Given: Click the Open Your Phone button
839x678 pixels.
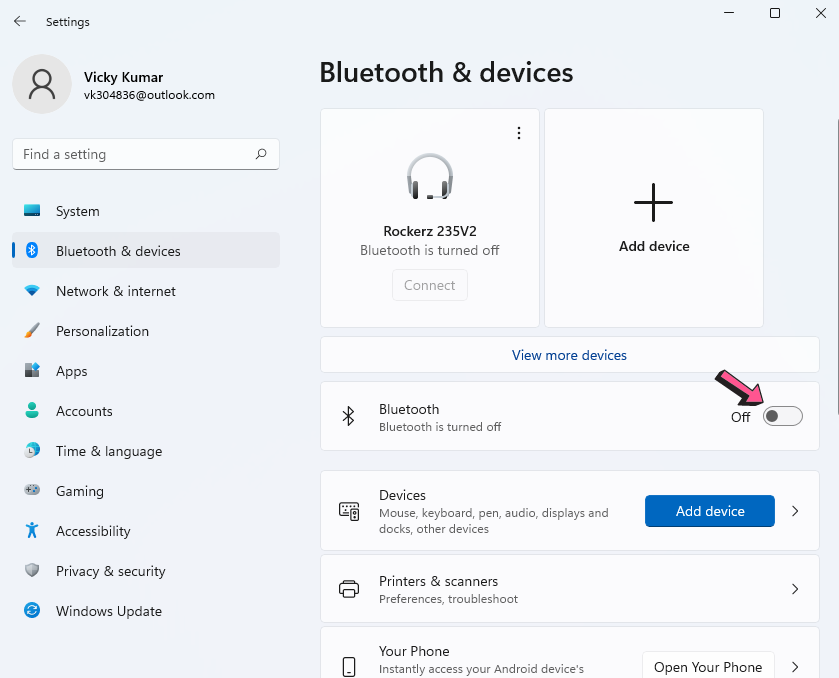Looking at the screenshot, I should pyautogui.click(x=708, y=666).
